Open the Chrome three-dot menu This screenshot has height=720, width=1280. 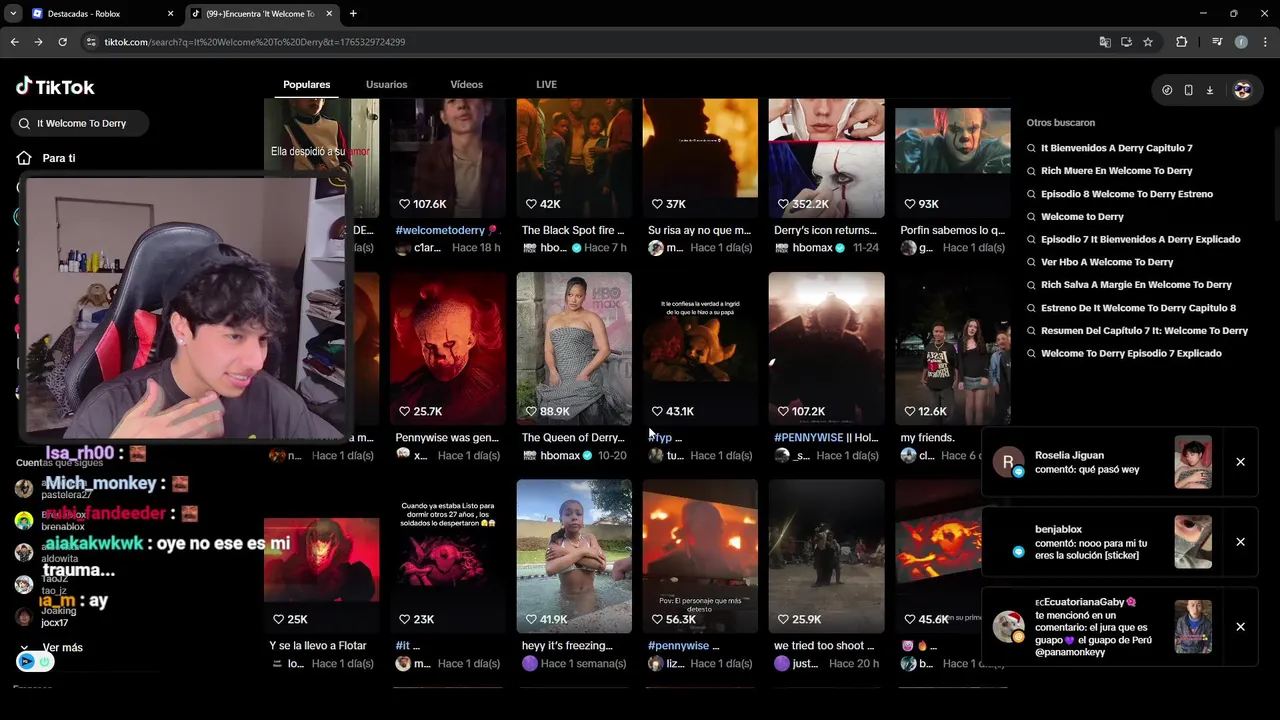tap(1265, 42)
